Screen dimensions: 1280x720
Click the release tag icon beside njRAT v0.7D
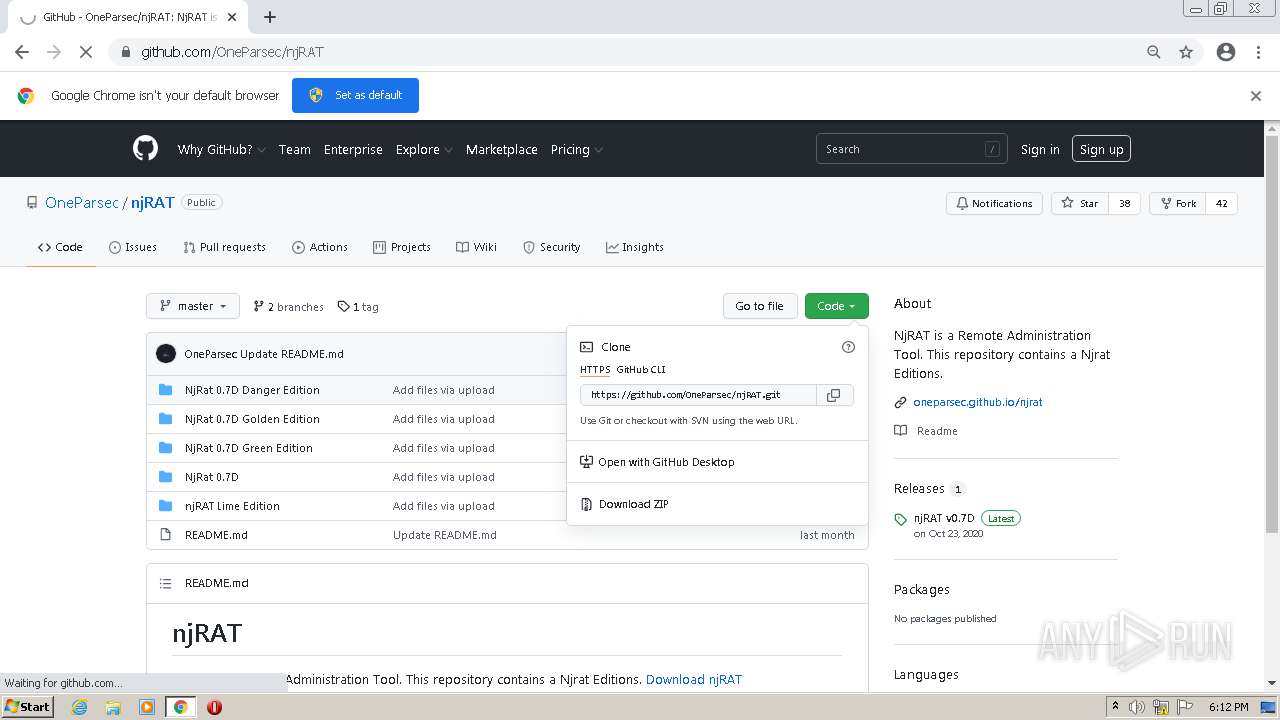pyautogui.click(x=902, y=520)
